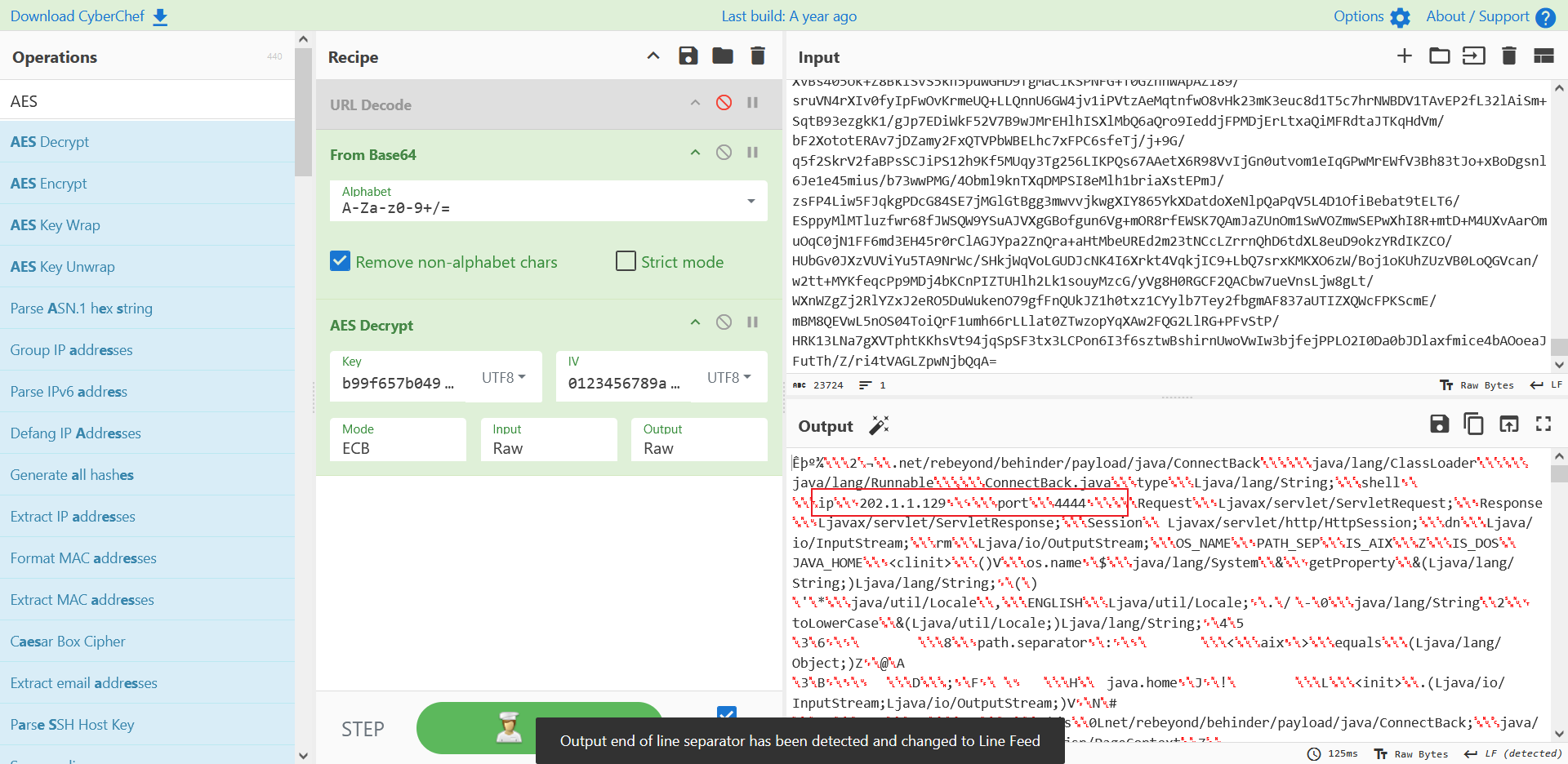Image resolution: width=1568 pixels, height=764 pixels.
Task: Collapse the URL Decode operation arguments
Action: pyautogui.click(x=695, y=103)
